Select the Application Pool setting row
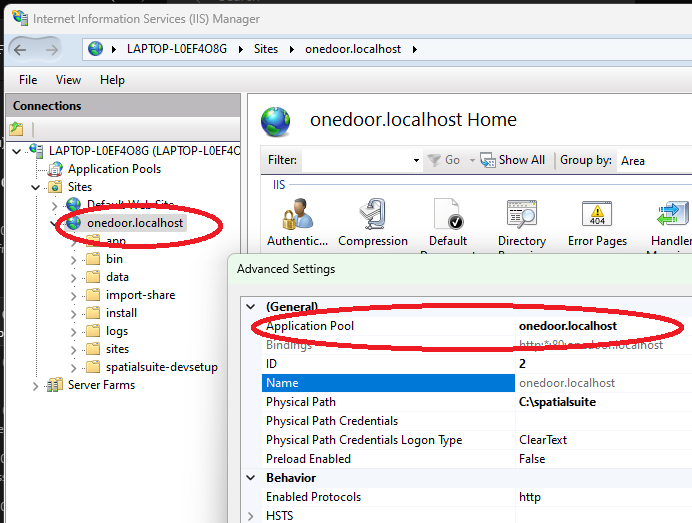692x523 pixels. (x=477, y=326)
